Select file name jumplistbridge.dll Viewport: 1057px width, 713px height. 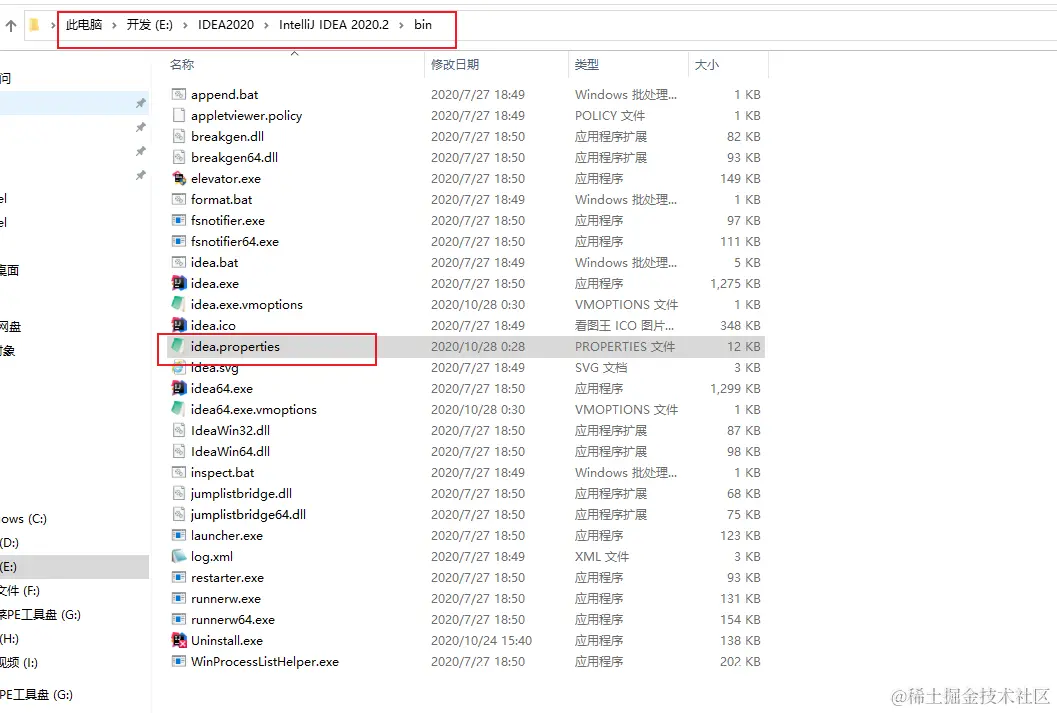tap(241, 493)
